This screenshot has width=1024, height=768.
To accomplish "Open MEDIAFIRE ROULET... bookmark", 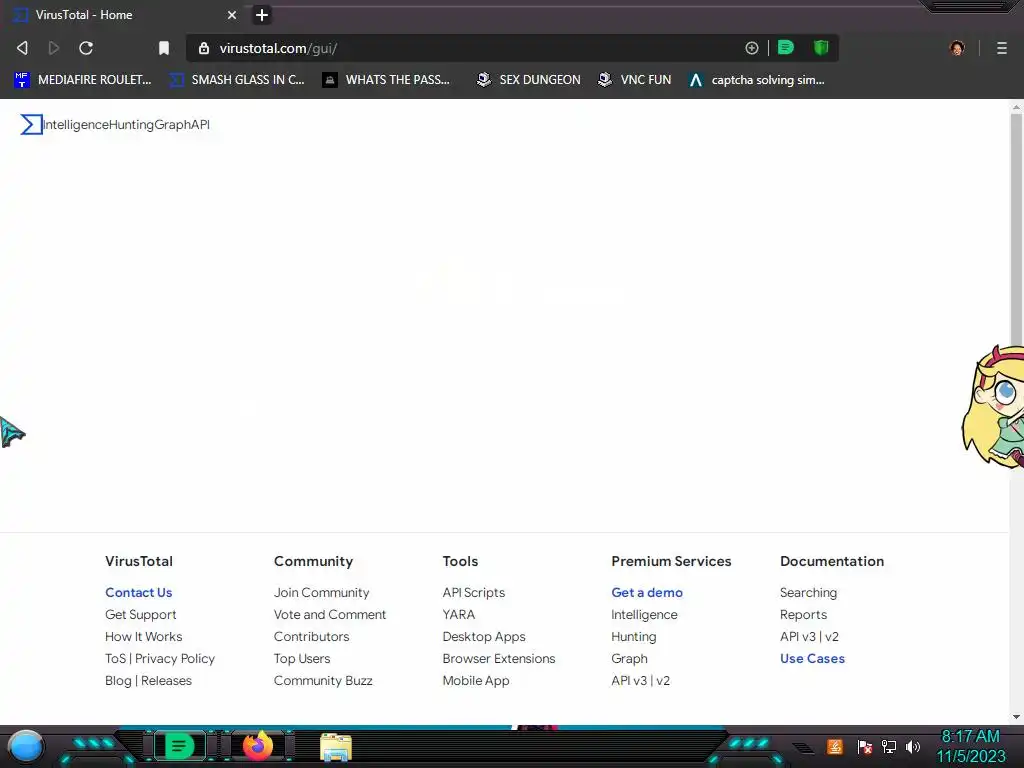I will (83, 80).
